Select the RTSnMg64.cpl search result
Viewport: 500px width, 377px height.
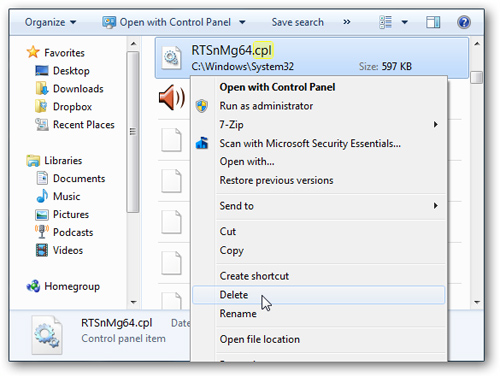point(312,58)
